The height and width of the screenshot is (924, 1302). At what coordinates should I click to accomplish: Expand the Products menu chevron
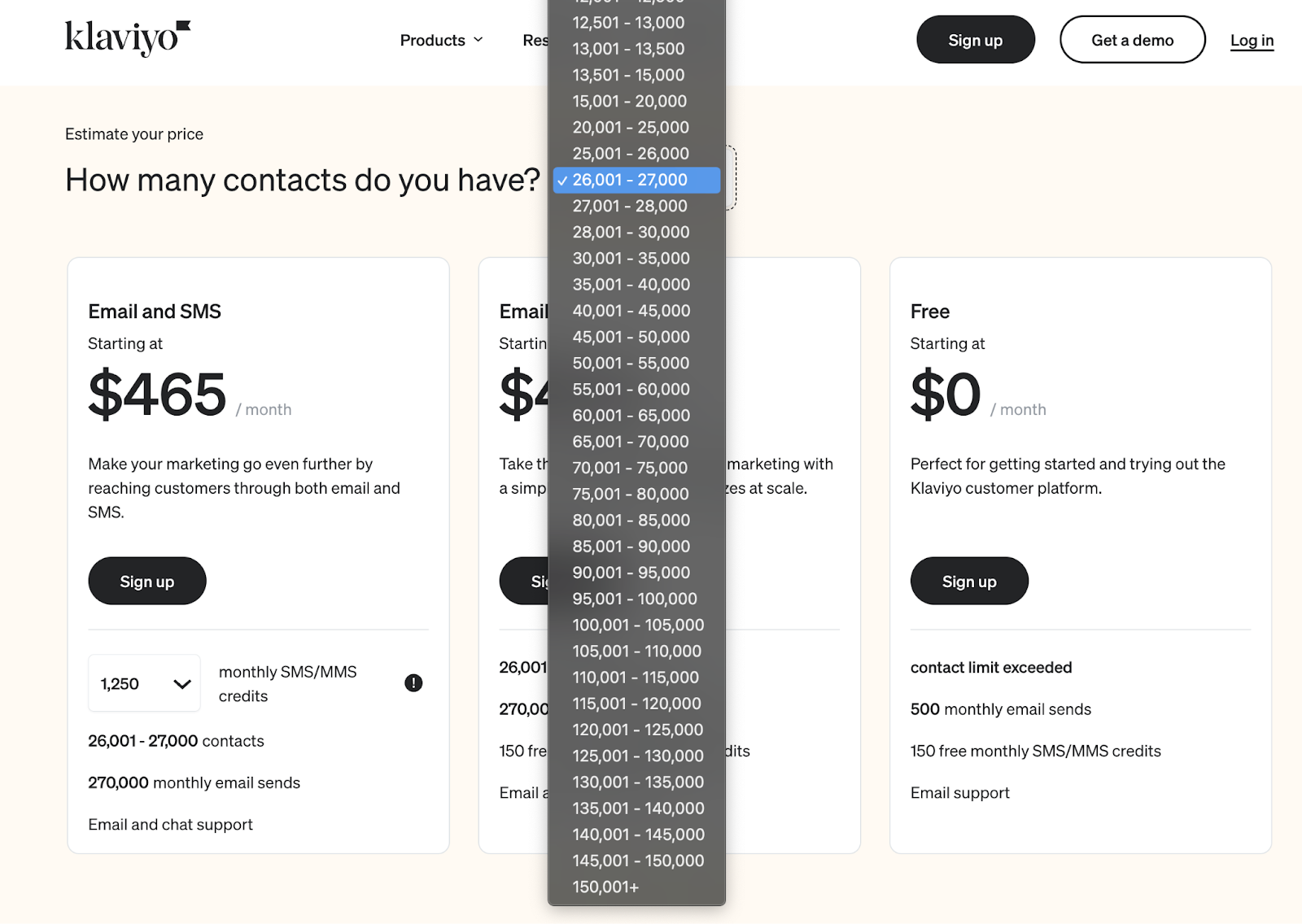coord(478,40)
